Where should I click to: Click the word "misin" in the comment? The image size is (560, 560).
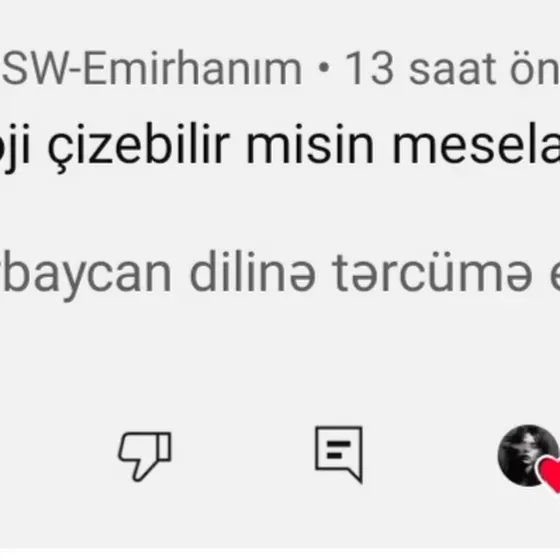point(310,144)
